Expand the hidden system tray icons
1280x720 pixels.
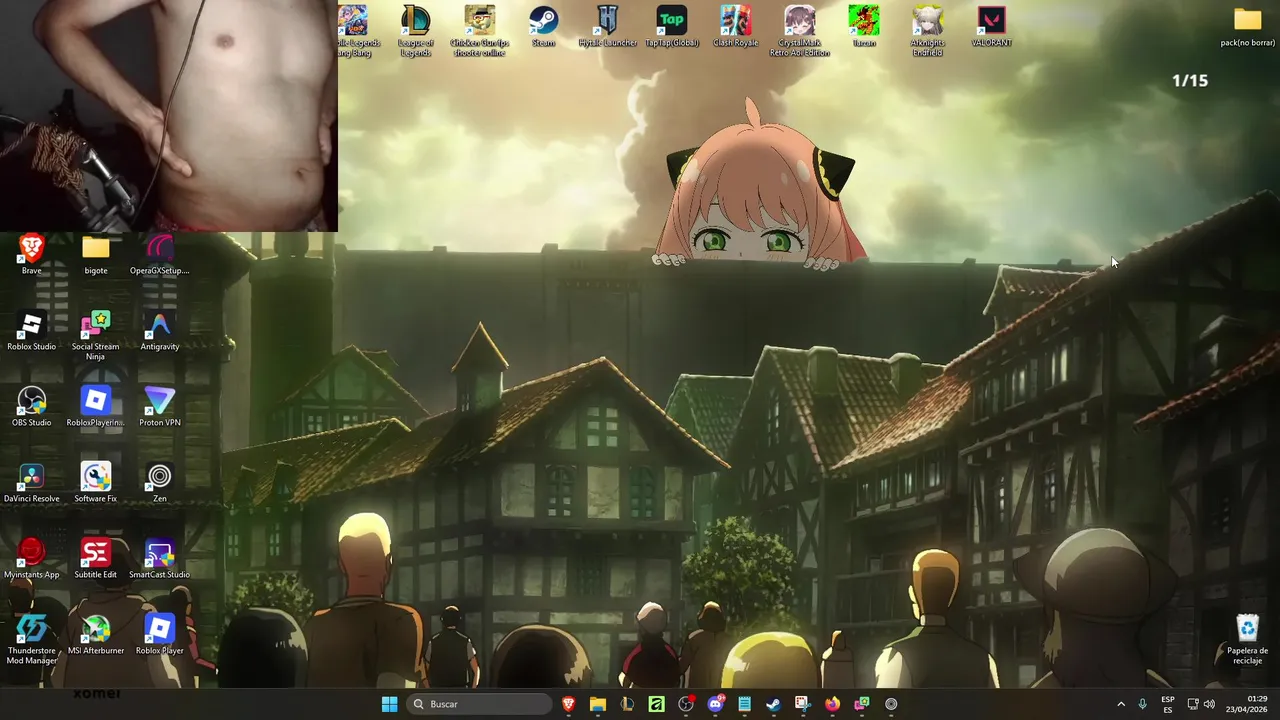tap(1121, 704)
